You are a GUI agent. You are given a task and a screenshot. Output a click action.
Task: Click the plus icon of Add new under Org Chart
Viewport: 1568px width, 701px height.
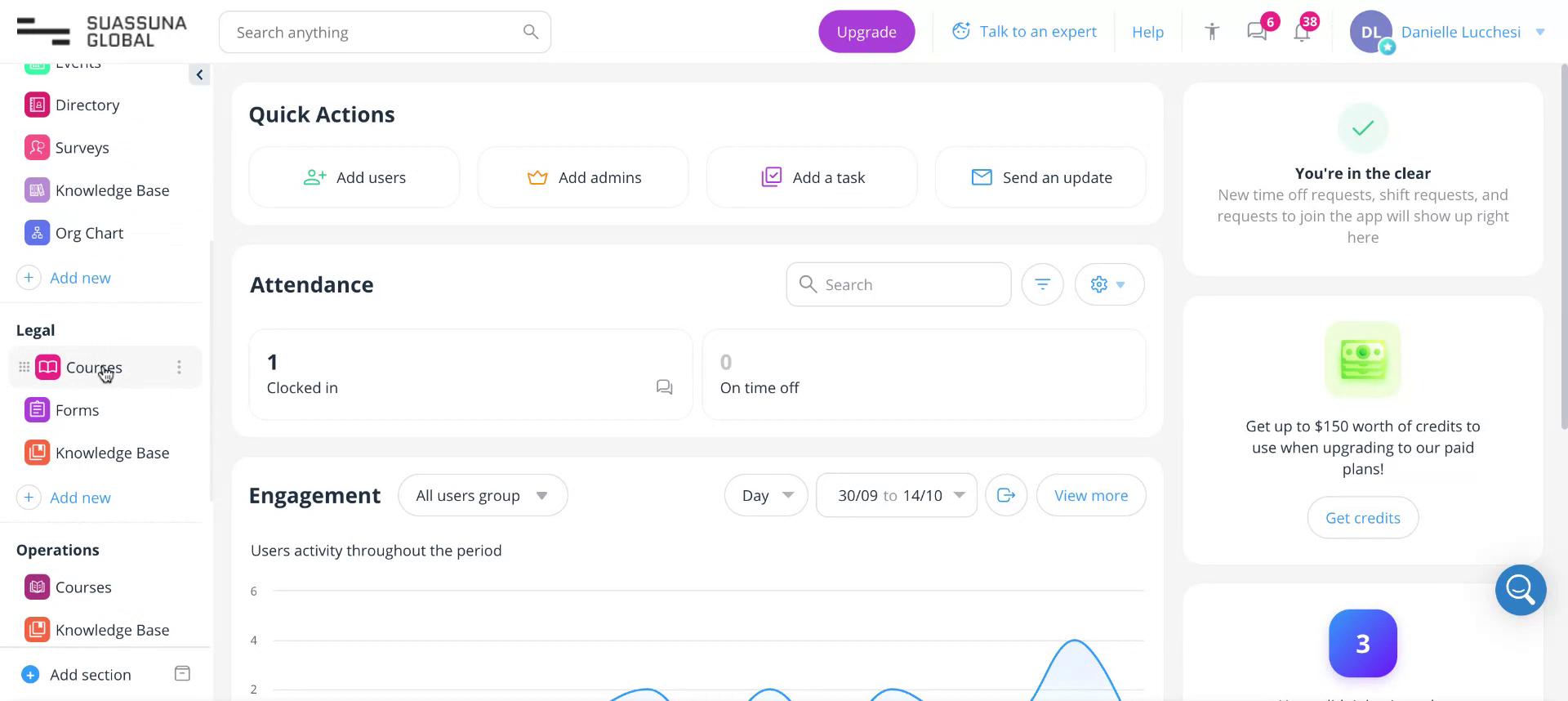tap(29, 278)
